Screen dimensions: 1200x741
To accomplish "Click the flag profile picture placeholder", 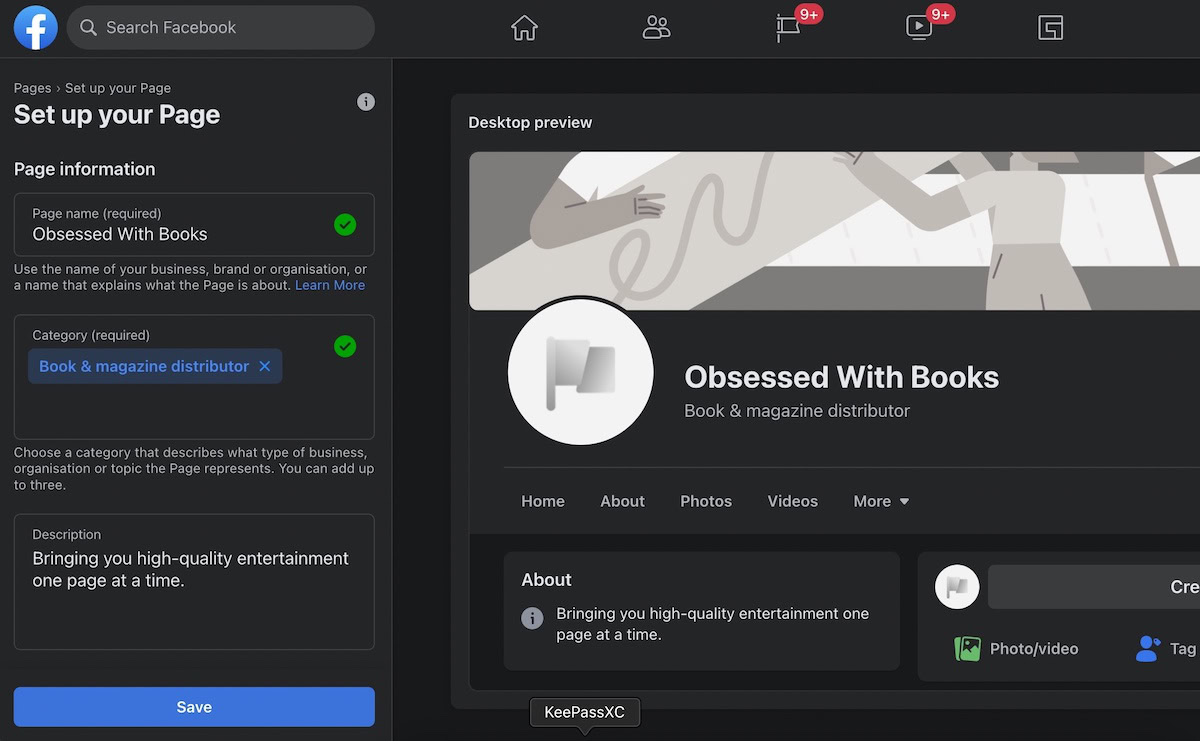I will pyautogui.click(x=581, y=372).
